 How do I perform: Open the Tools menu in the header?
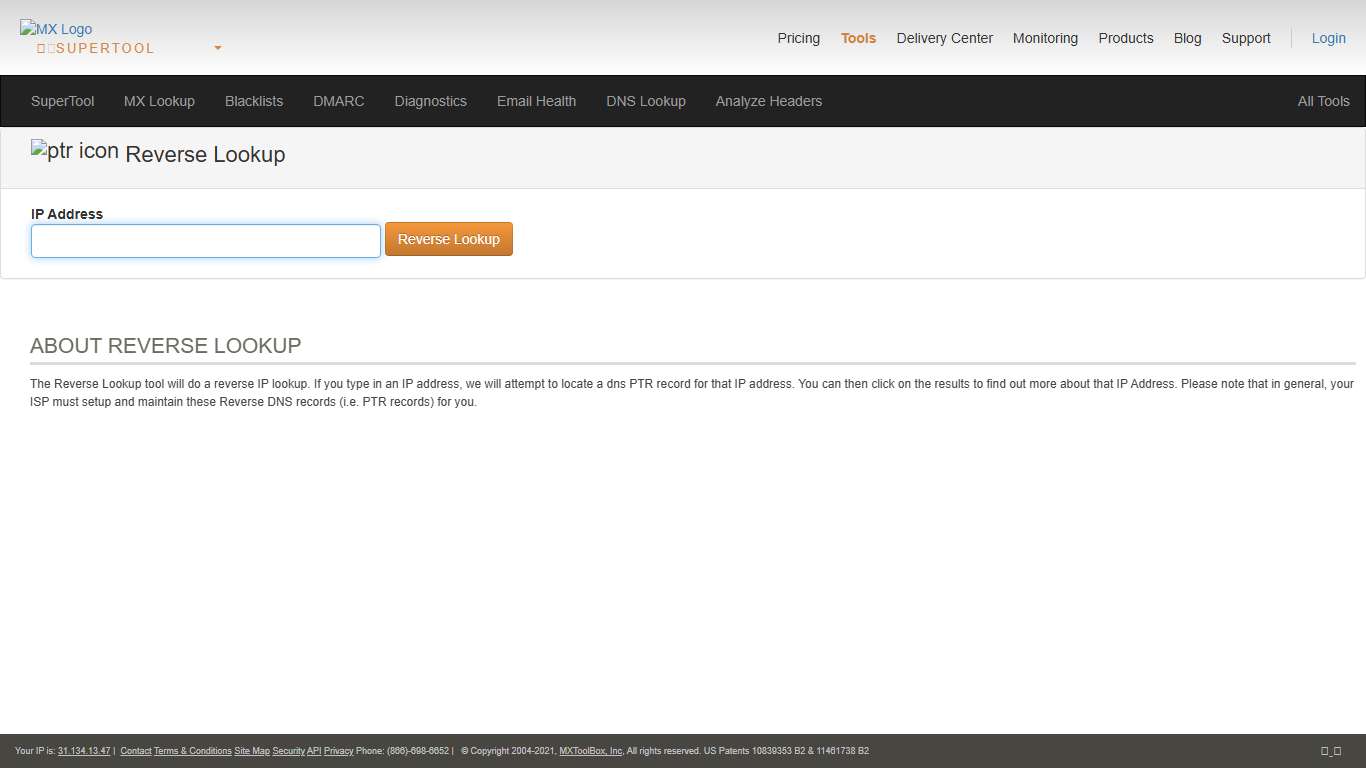click(x=858, y=38)
